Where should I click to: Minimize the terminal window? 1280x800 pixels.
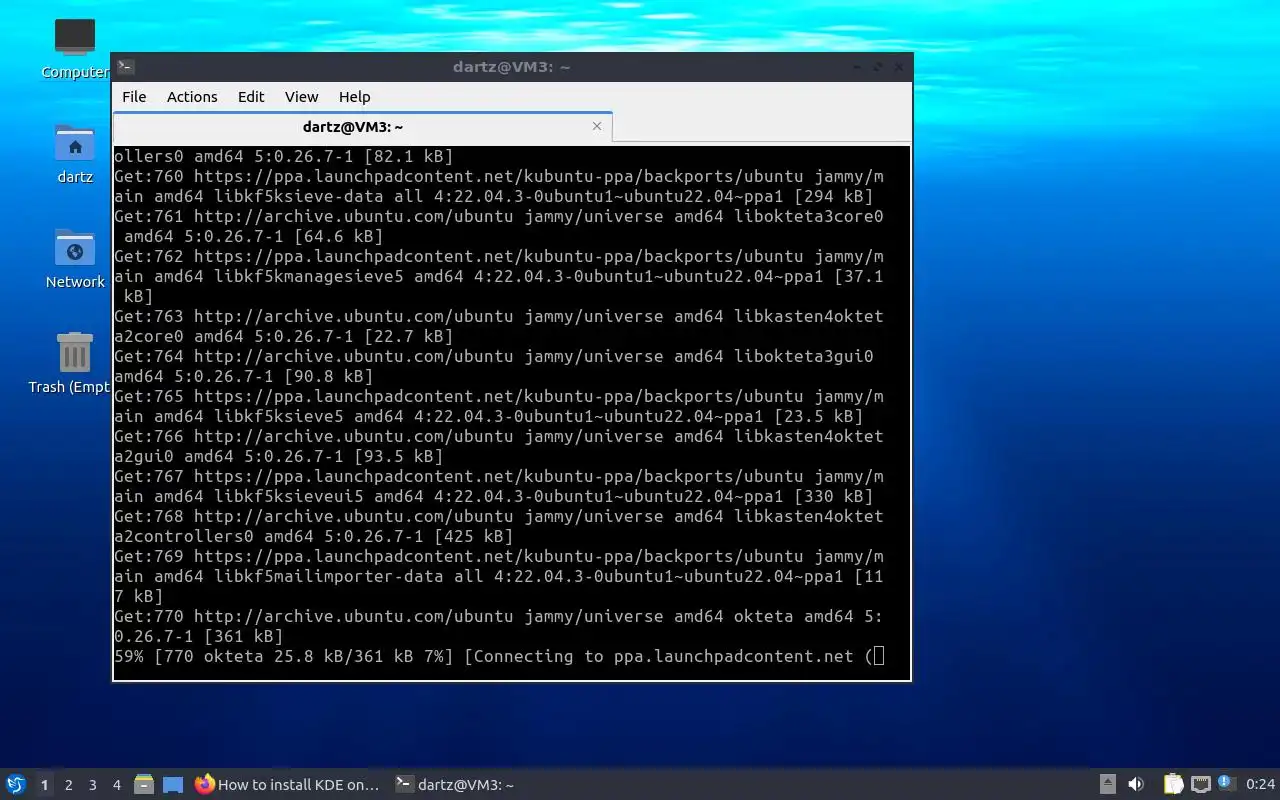click(857, 67)
